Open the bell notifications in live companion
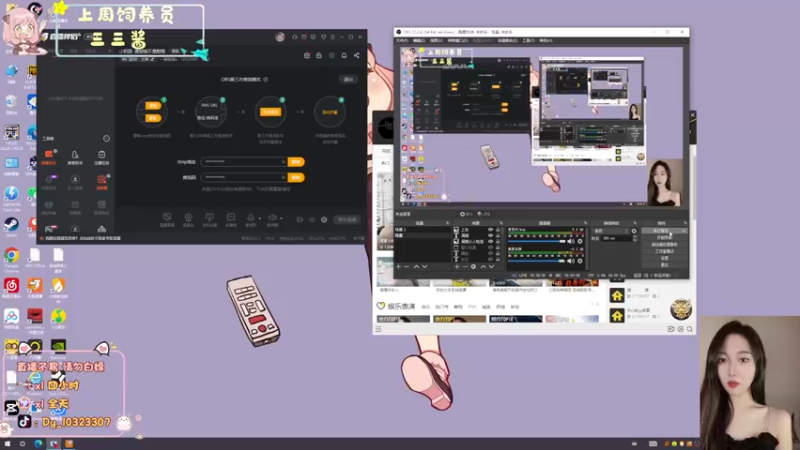 (344, 55)
